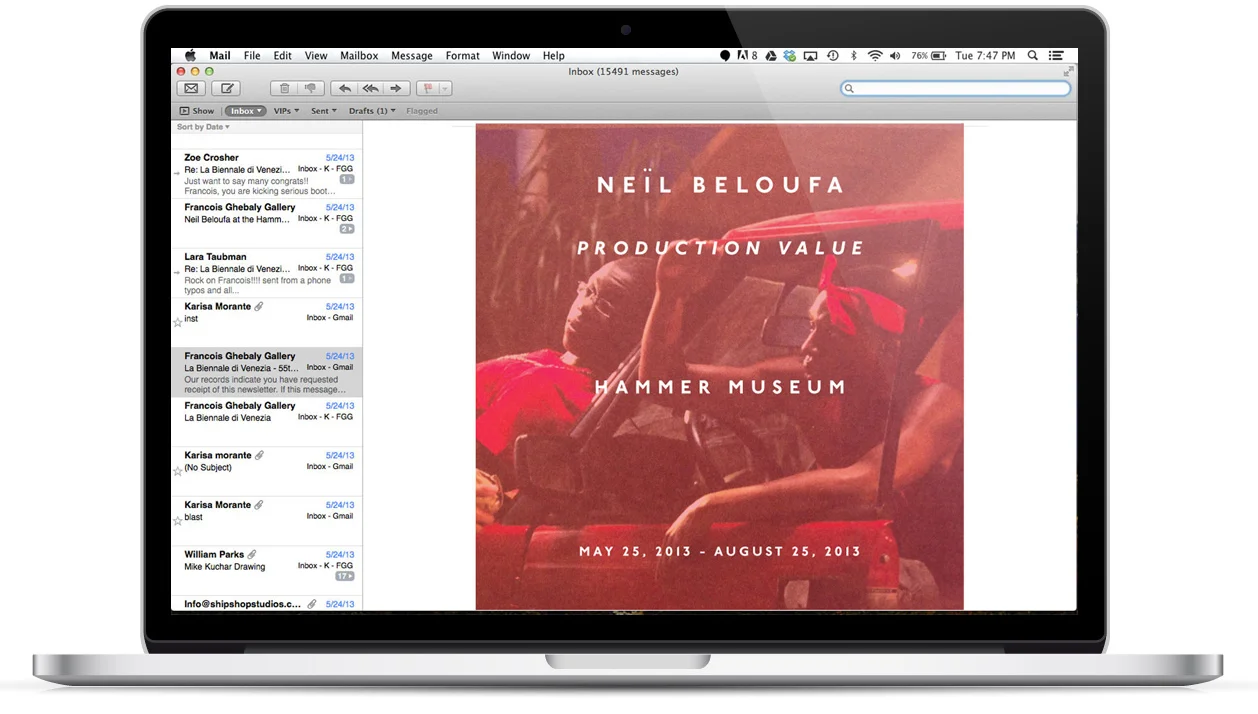Enter full screen with the corner arrows icon
This screenshot has height=714, width=1258.
[1068, 71]
